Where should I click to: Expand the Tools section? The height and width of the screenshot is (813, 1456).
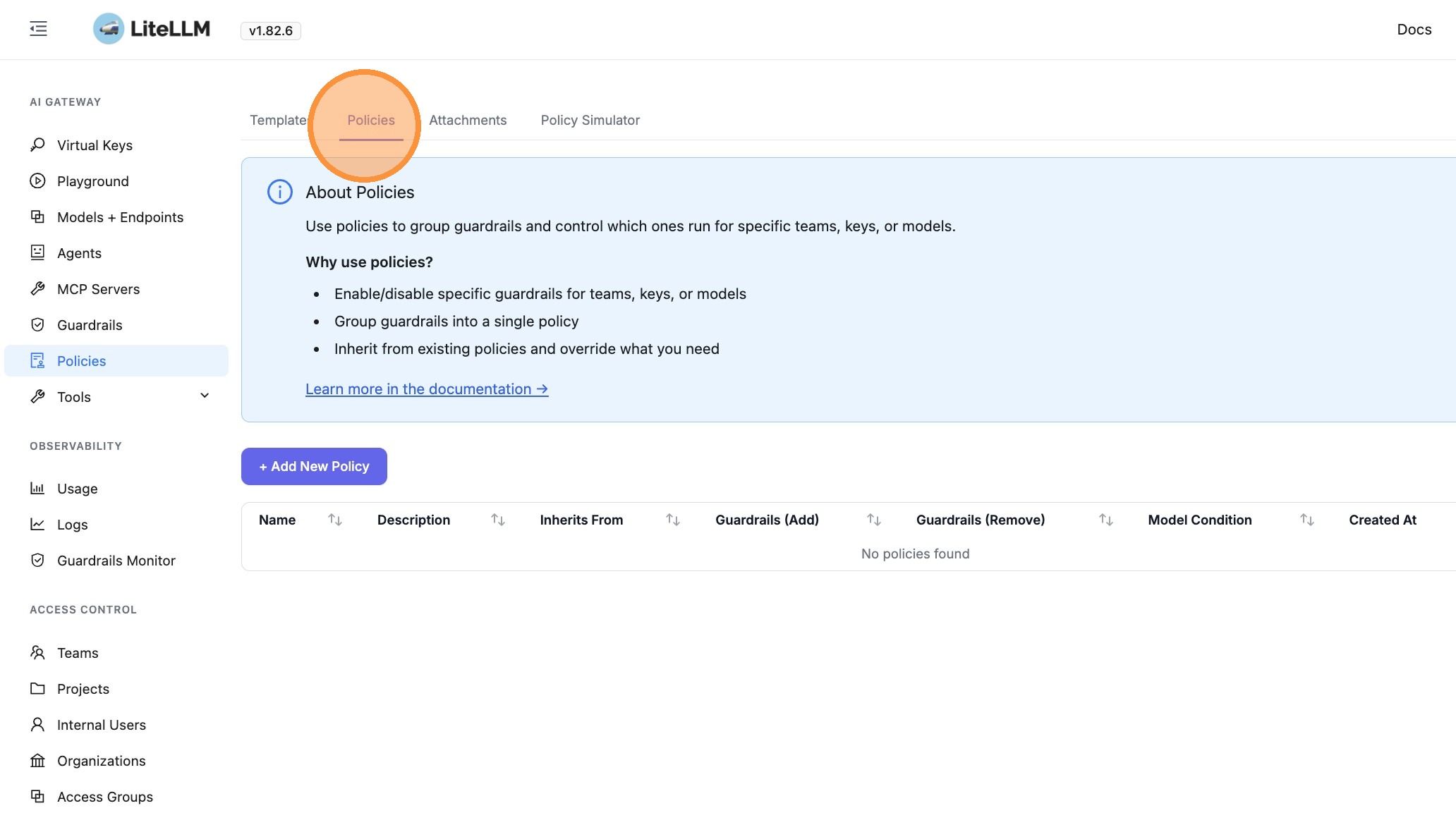pos(204,396)
